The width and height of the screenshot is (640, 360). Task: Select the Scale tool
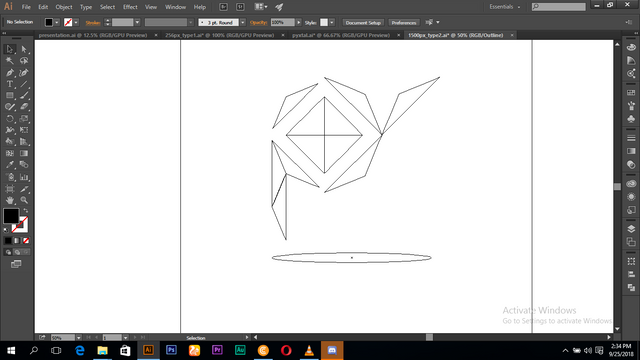point(24,119)
